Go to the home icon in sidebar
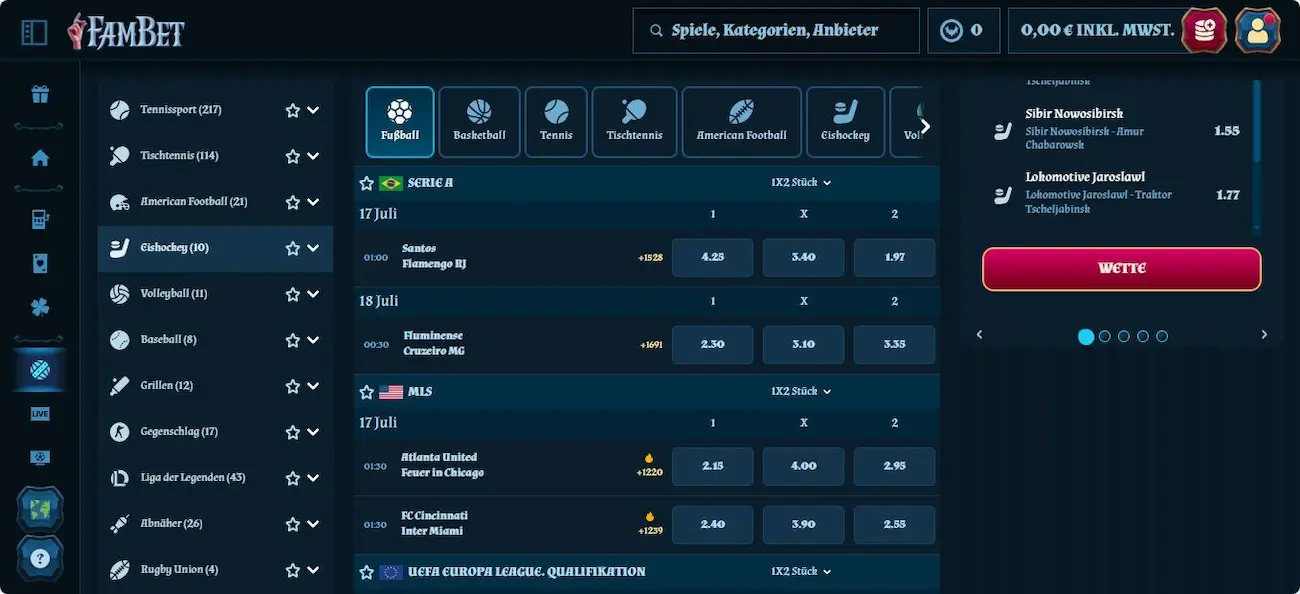1300x594 pixels. (x=40, y=158)
